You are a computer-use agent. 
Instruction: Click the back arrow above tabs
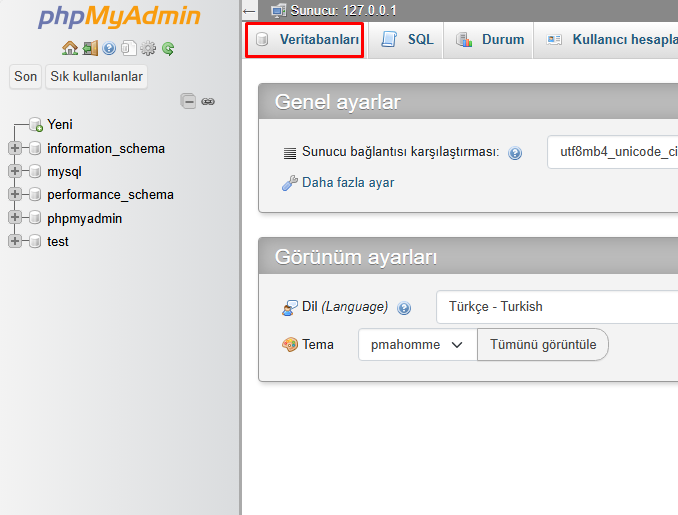[x=249, y=11]
